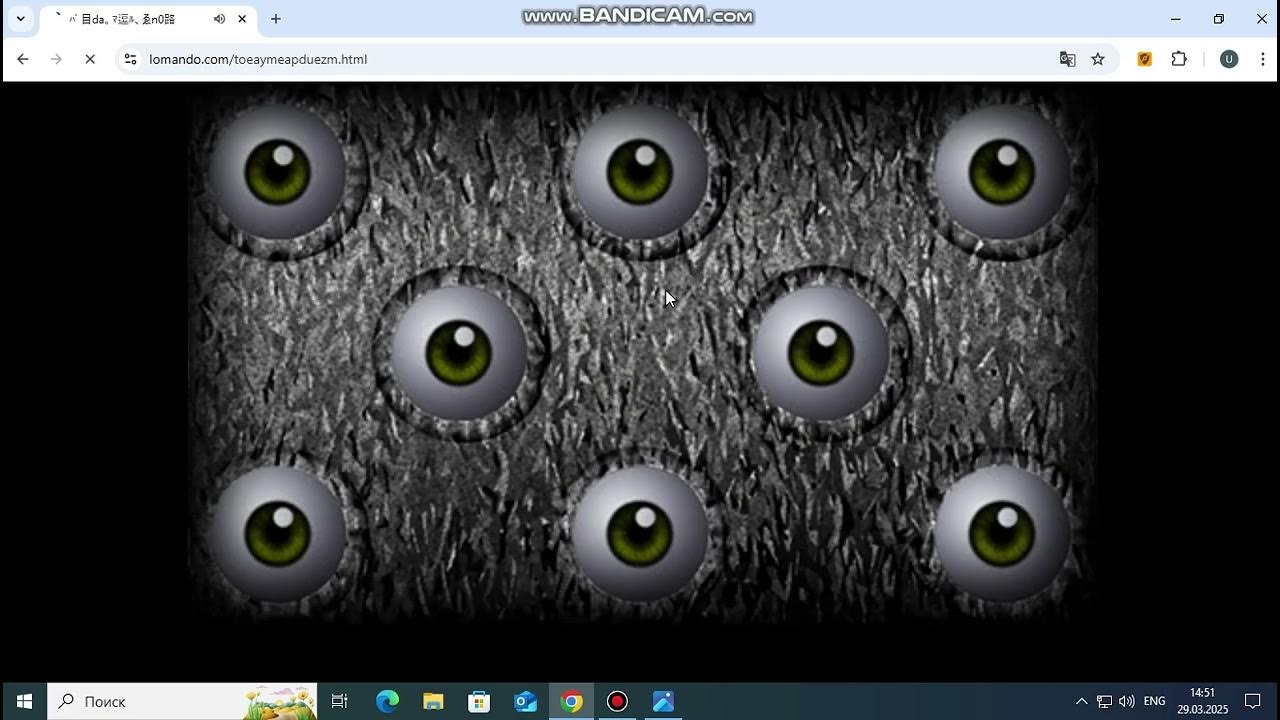Switch keyboard language ENG indicator
The image size is (1280, 720).
tap(1154, 701)
